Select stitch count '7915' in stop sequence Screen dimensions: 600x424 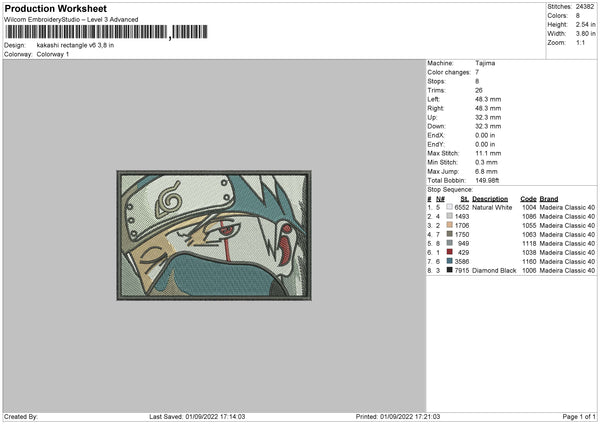click(x=461, y=271)
